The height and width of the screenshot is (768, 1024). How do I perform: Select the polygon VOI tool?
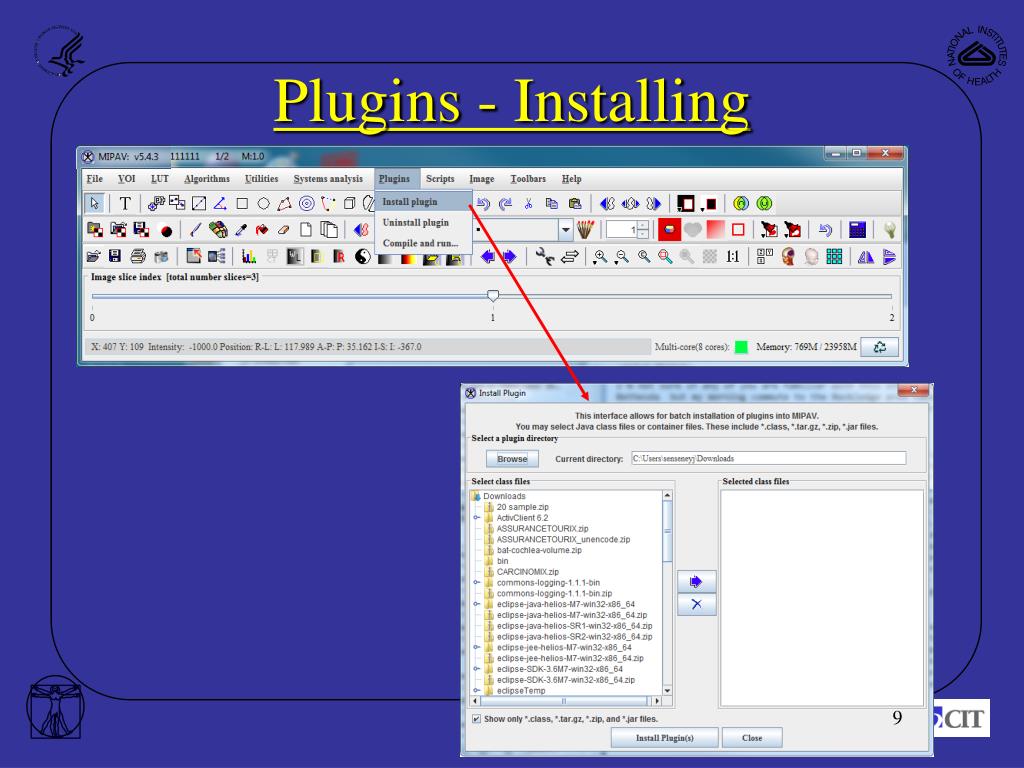coord(284,204)
